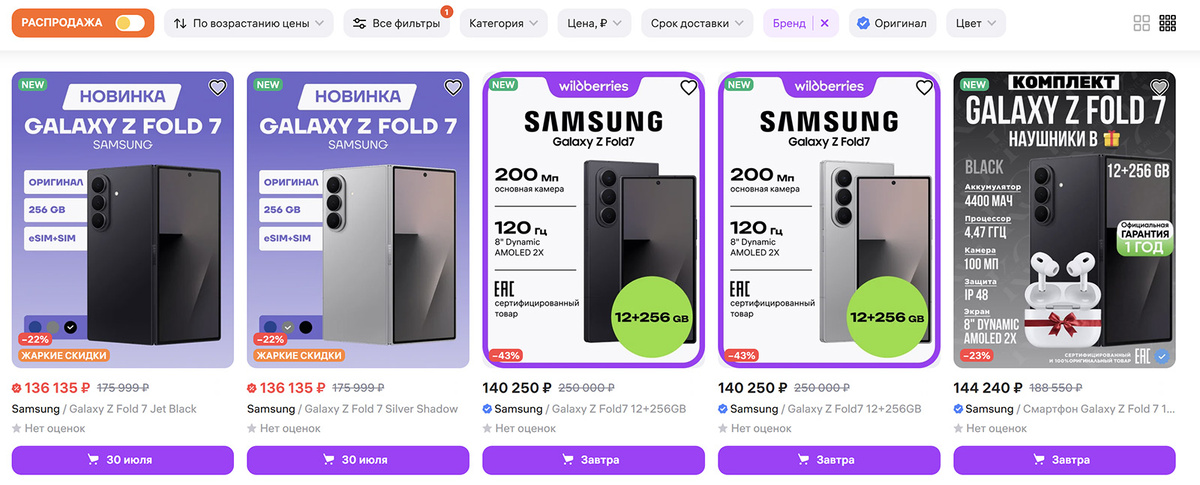Open the Цвет filter dropdown
Viewport: 1200px width, 485px height.
(x=975, y=23)
